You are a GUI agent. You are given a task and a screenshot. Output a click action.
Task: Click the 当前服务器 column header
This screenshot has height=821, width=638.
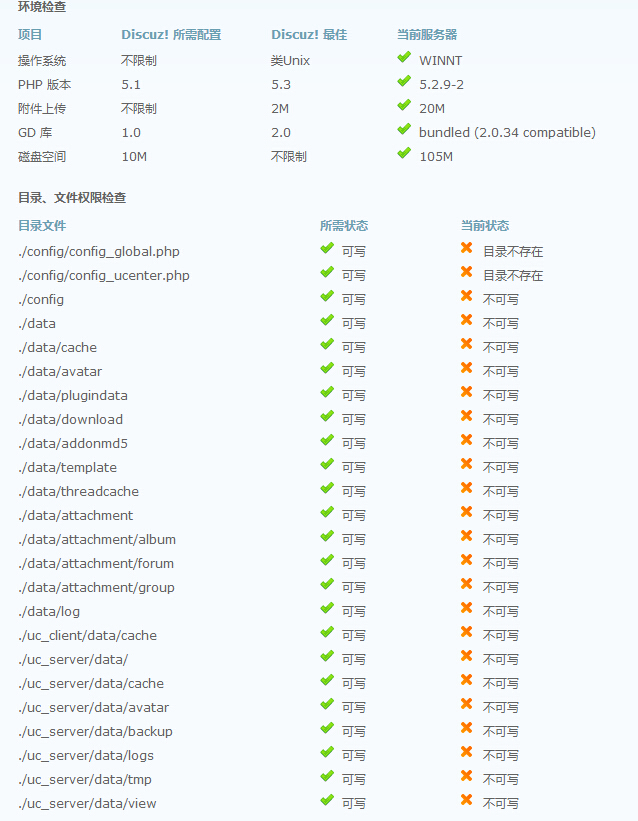[427, 35]
